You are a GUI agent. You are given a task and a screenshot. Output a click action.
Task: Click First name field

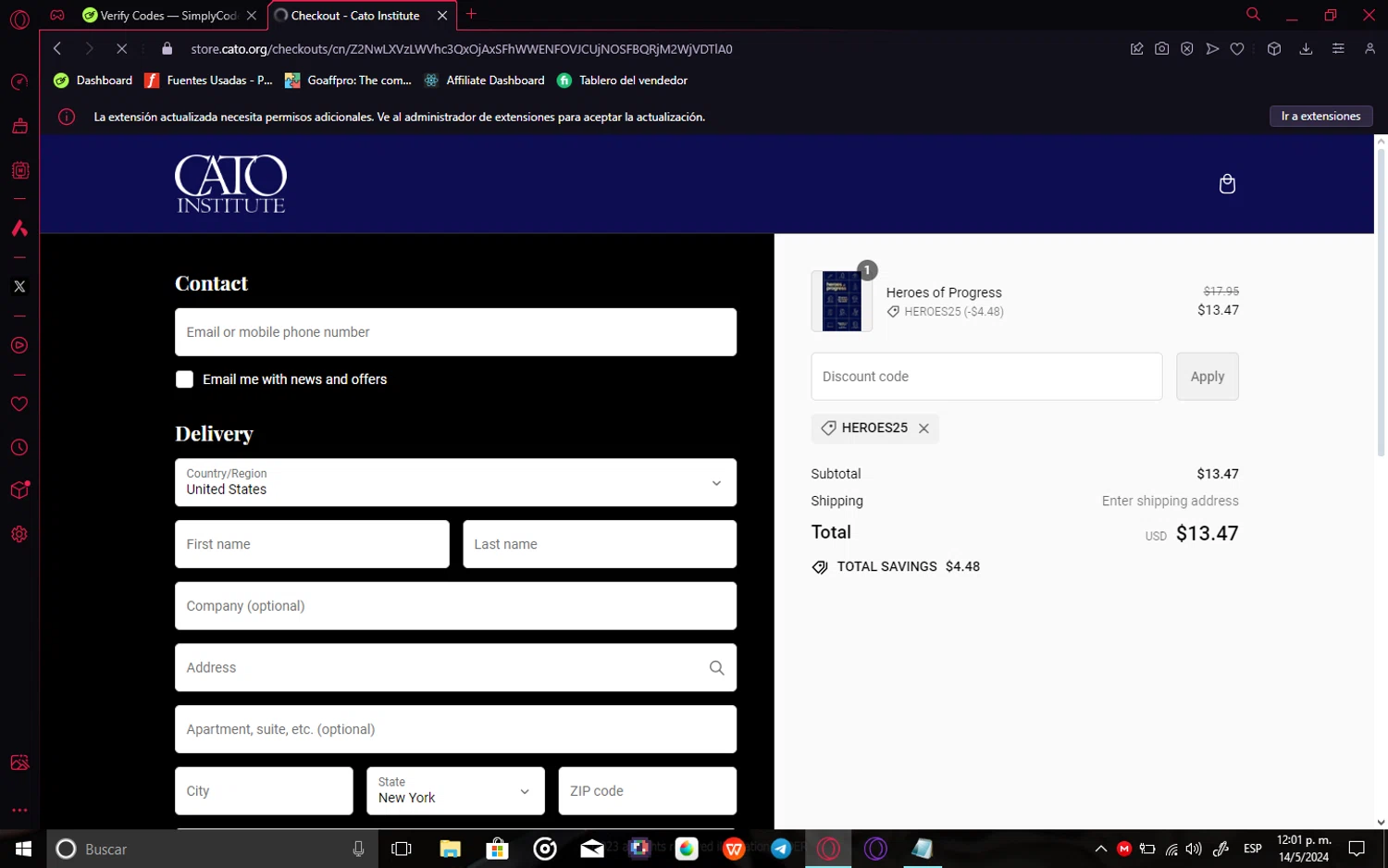tap(312, 544)
